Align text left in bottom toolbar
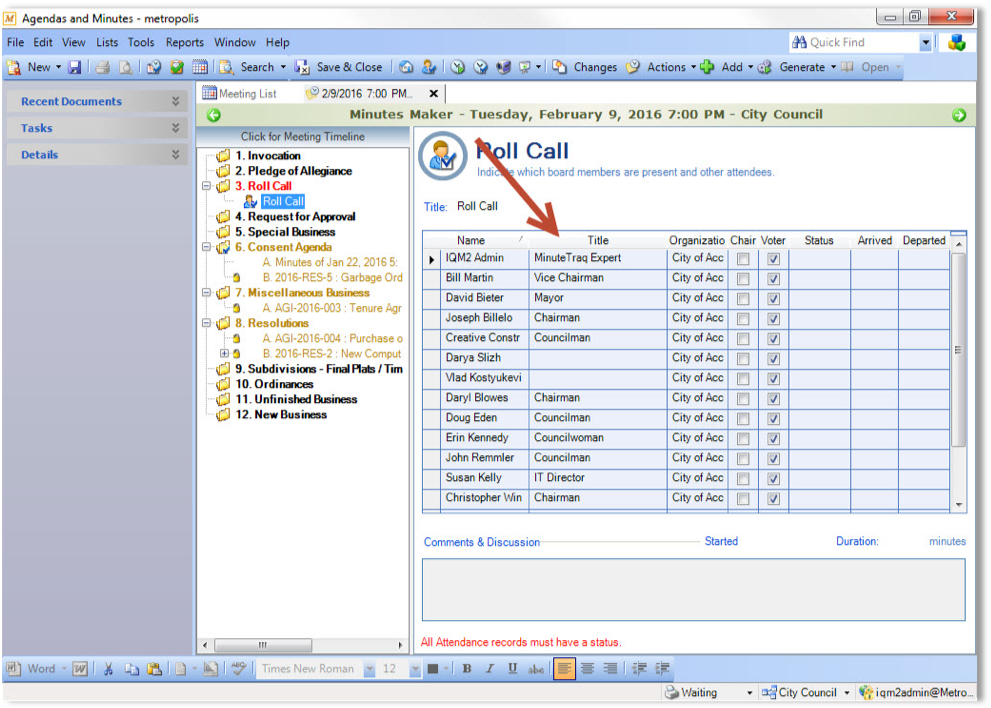Viewport: 991px width, 708px height. (x=564, y=668)
